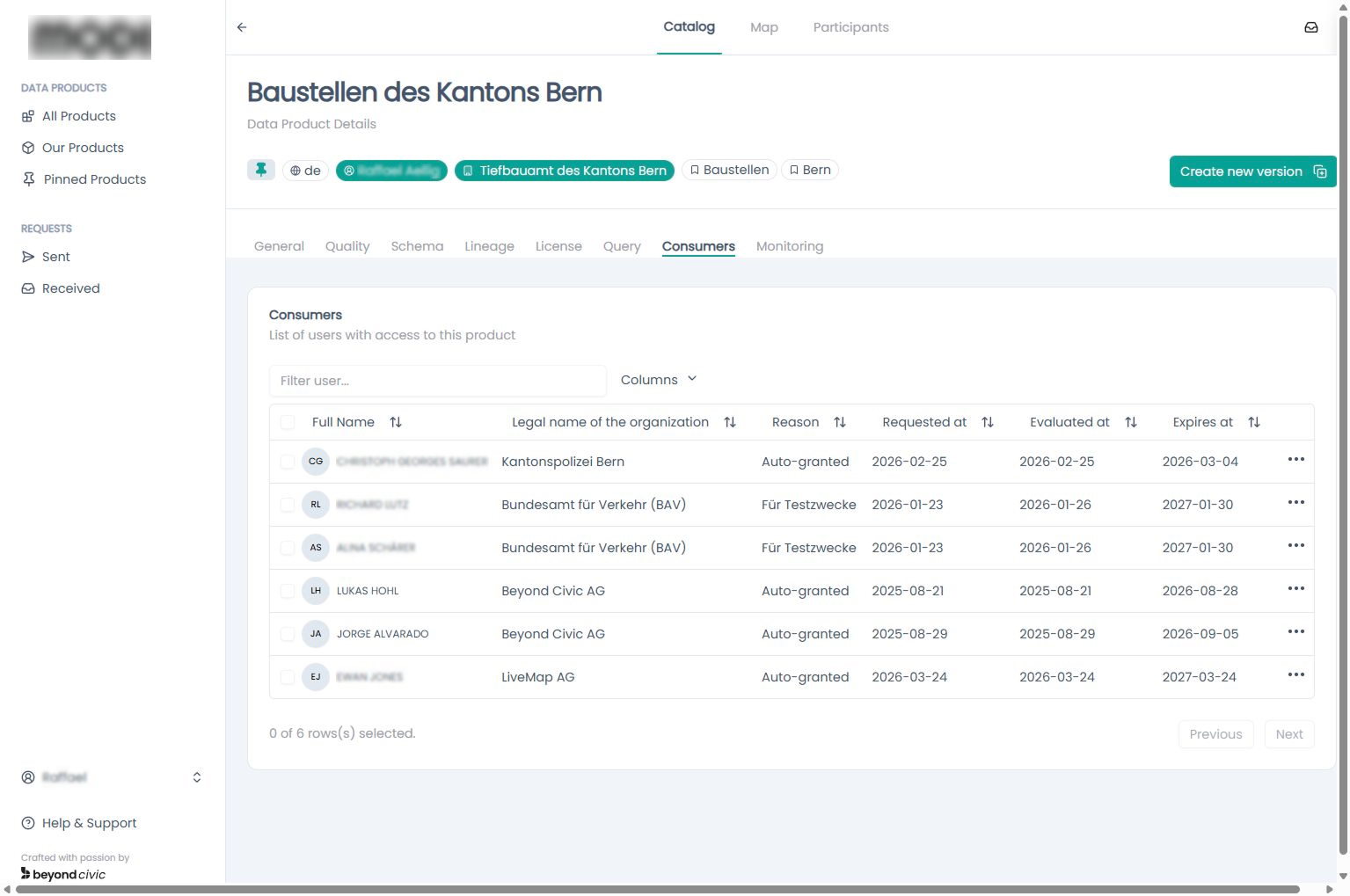Screen dimensions: 1350x896
Task: Click the Filter user input field
Action: [x=438, y=381]
